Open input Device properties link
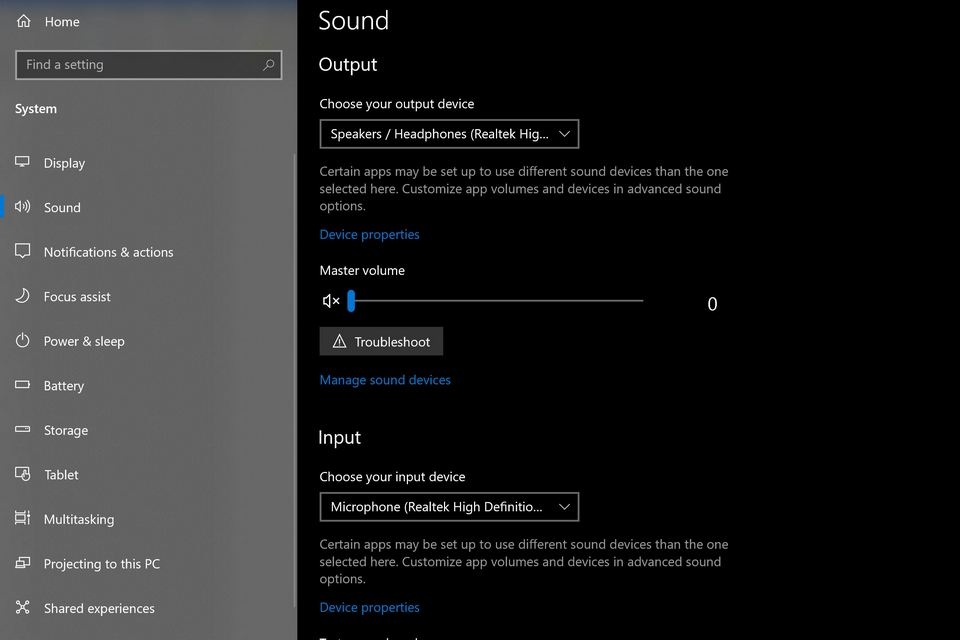 coord(369,608)
